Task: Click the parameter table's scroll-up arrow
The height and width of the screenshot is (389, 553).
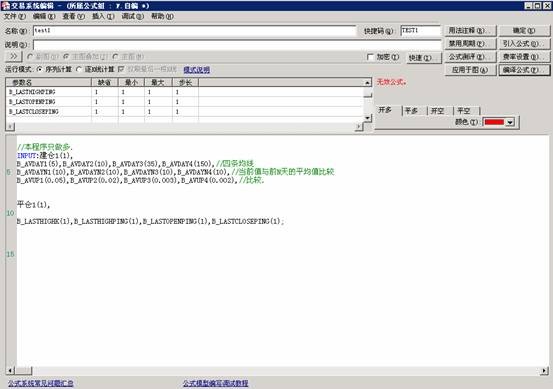Action: click(367, 83)
